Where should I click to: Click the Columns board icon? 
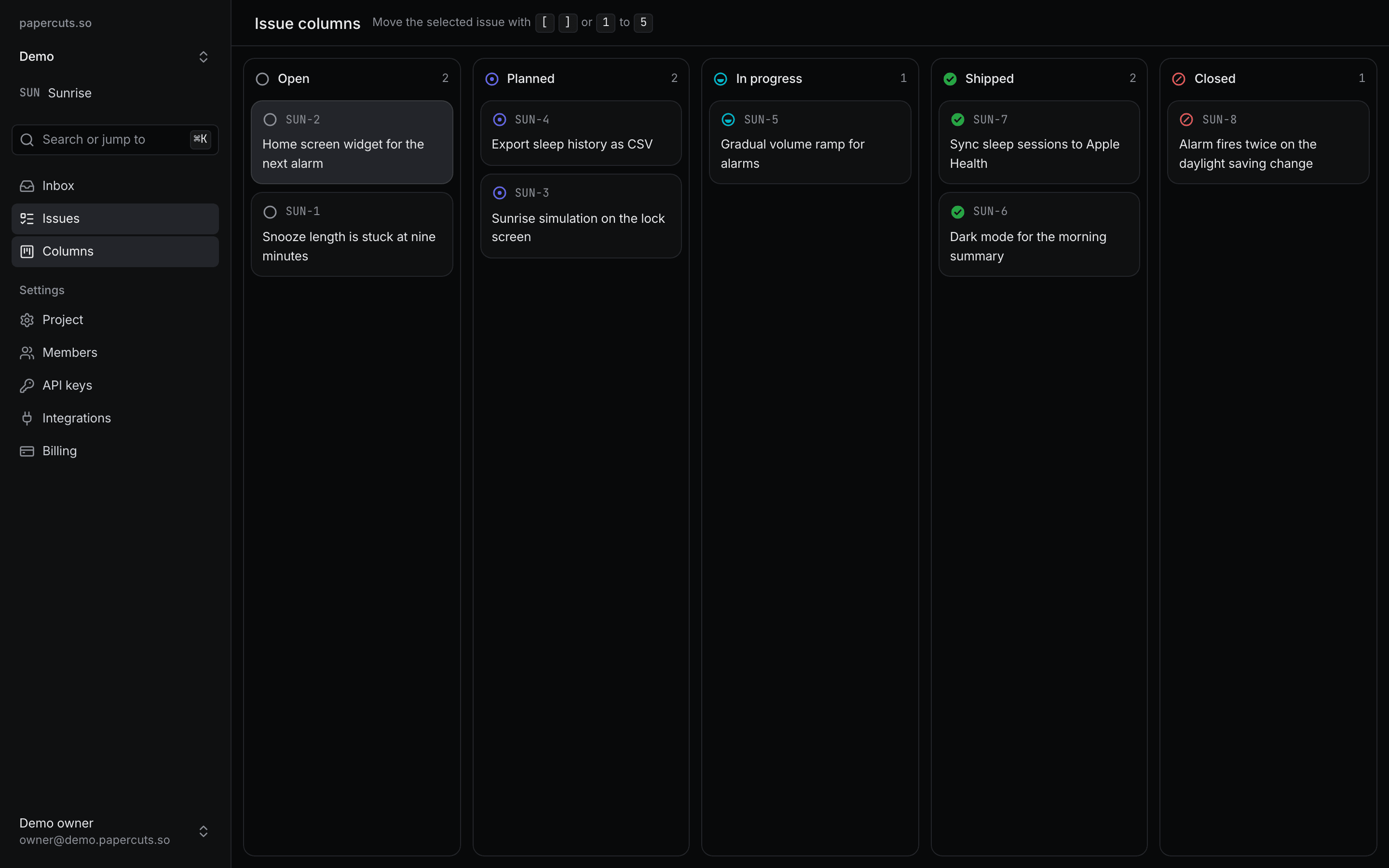pos(27,251)
